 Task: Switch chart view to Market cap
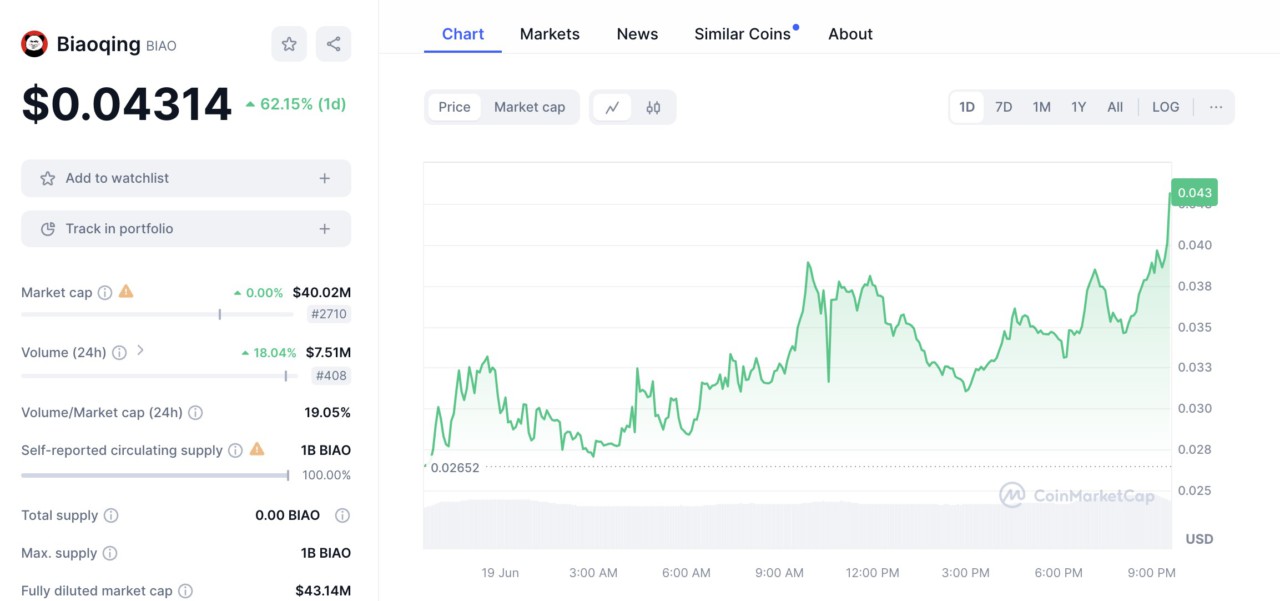click(x=529, y=106)
